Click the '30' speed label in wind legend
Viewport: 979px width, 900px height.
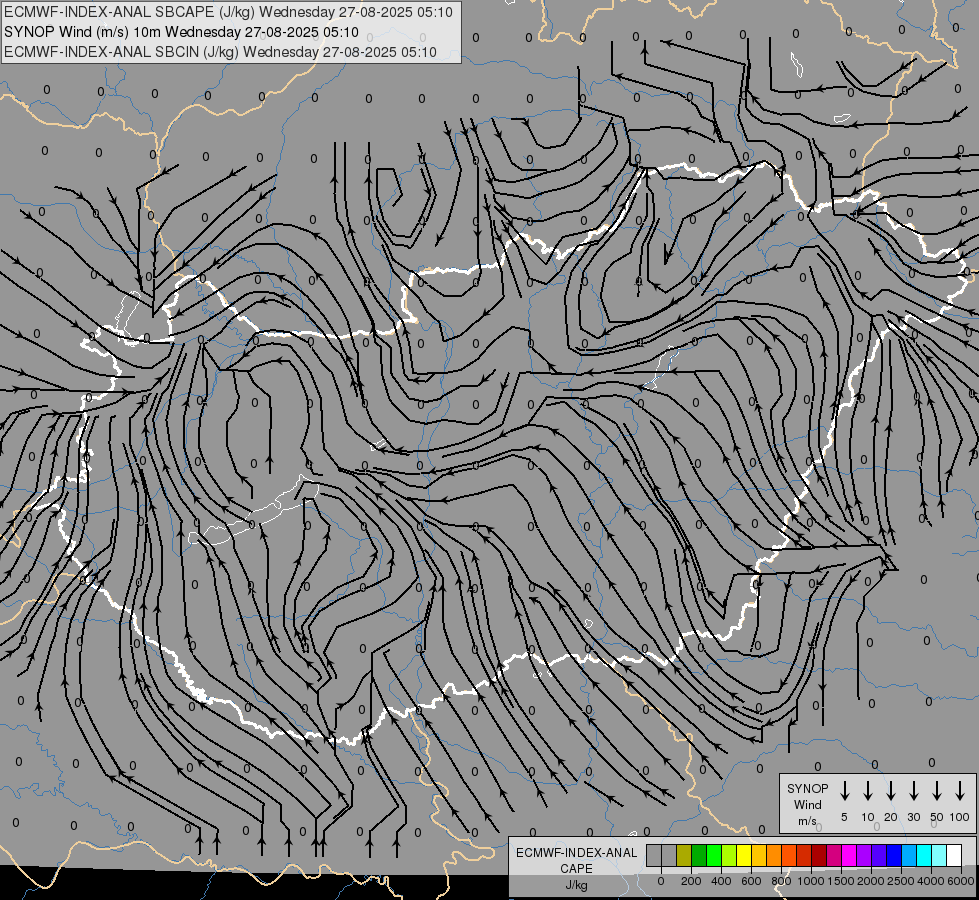913,817
